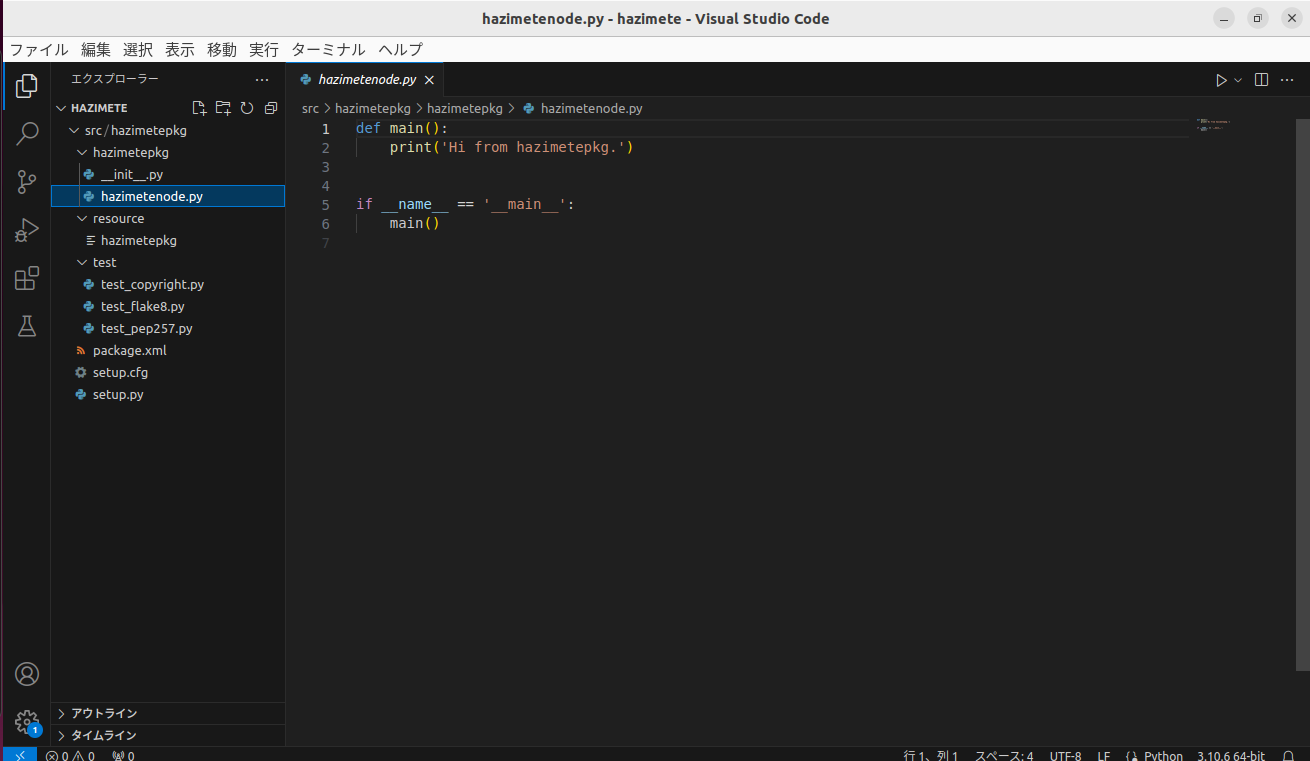Click the Refresh Explorer icon
This screenshot has width=1310, height=761.
(246, 108)
